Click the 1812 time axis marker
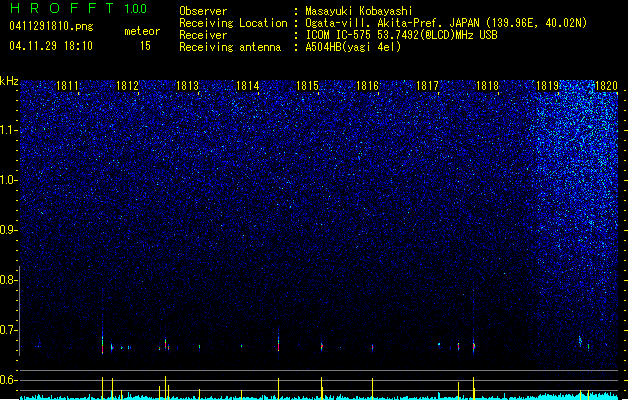Viewport: 629px width, 400px height. 127,86
